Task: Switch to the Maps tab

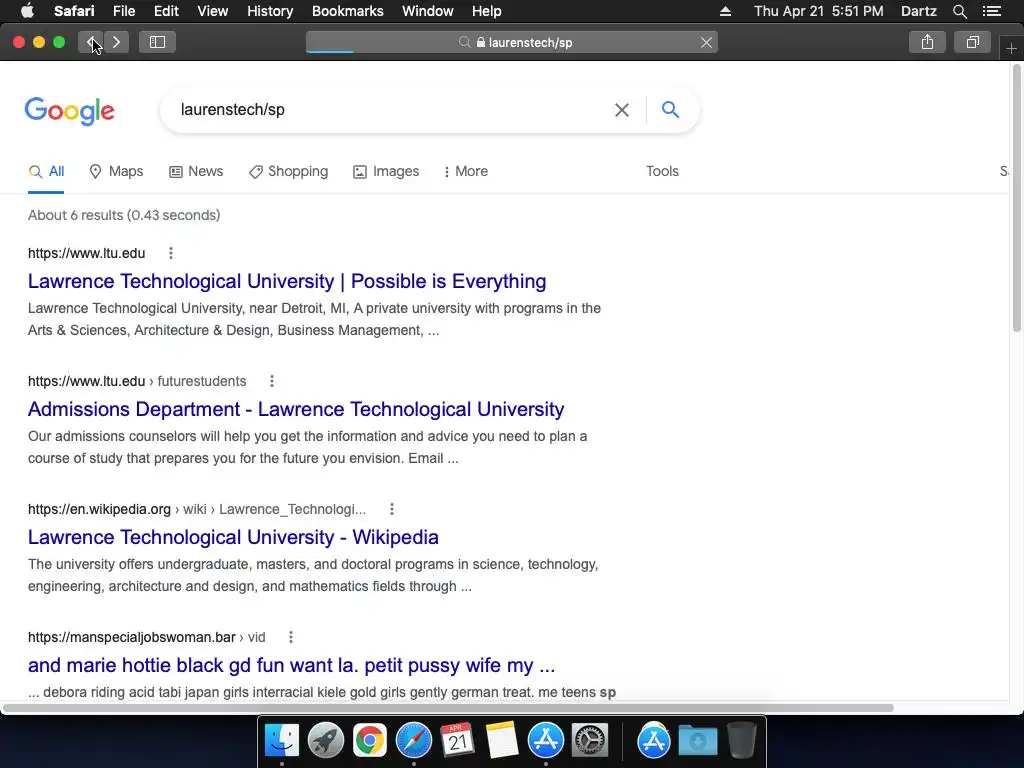Action: [x=116, y=171]
